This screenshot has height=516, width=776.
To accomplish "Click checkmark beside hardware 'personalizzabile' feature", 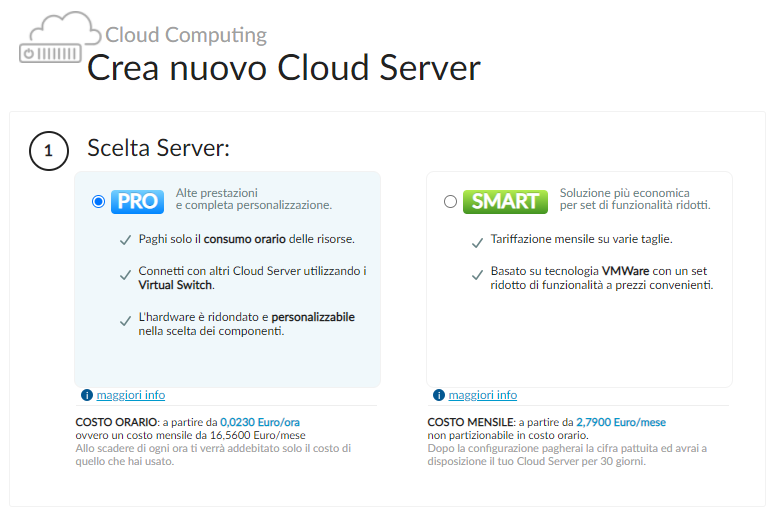I will (x=125, y=320).
